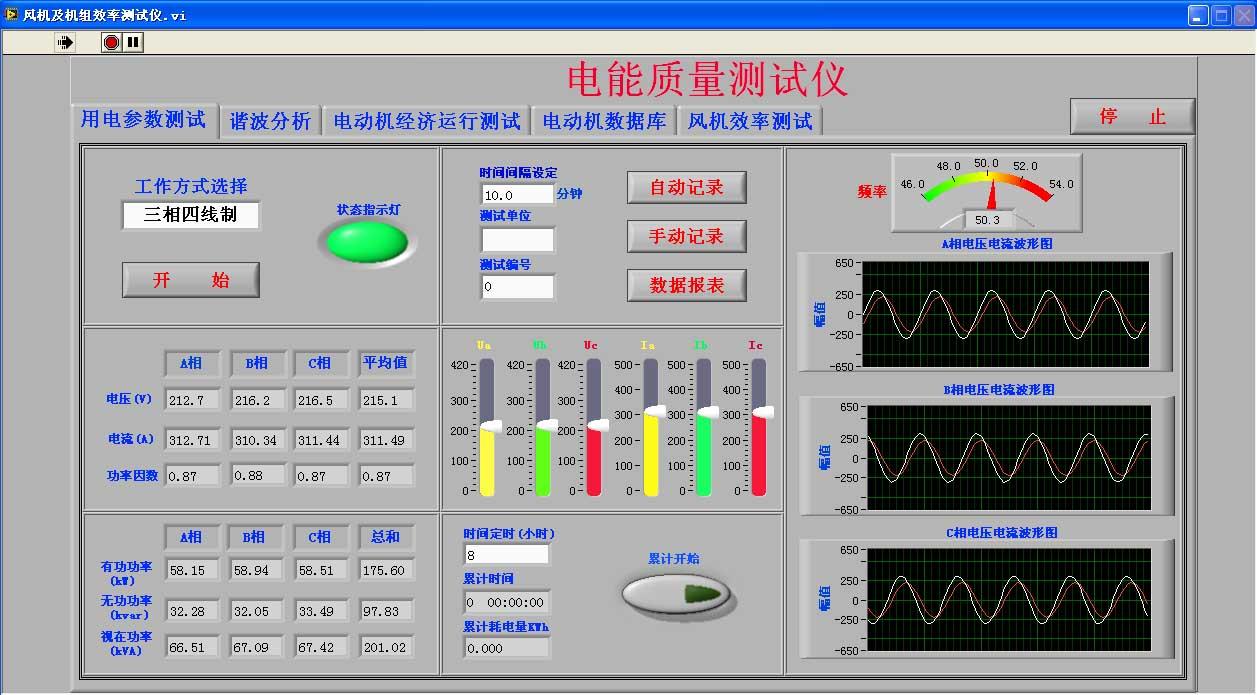Click the LabVIEW VI icon in title bar
The height and width of the screenshot is (695, 1257).
point(11,15)
